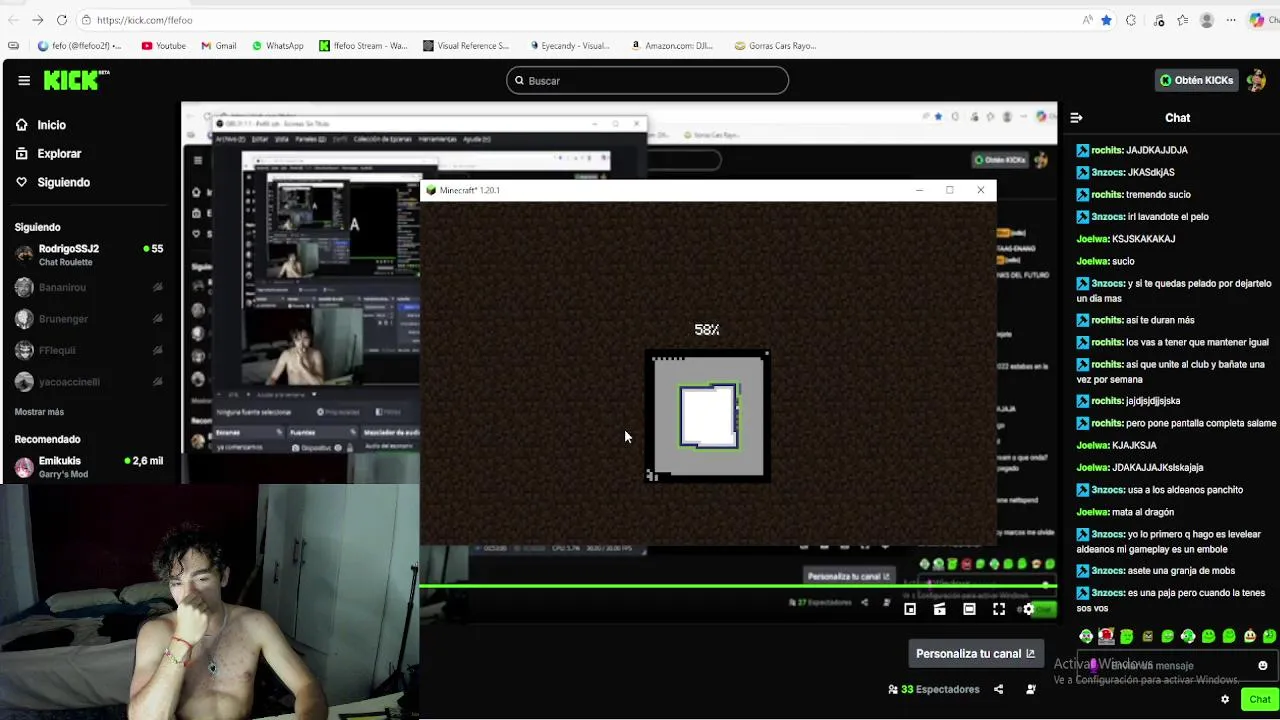Click the green Chat send button

[1259, 700]
